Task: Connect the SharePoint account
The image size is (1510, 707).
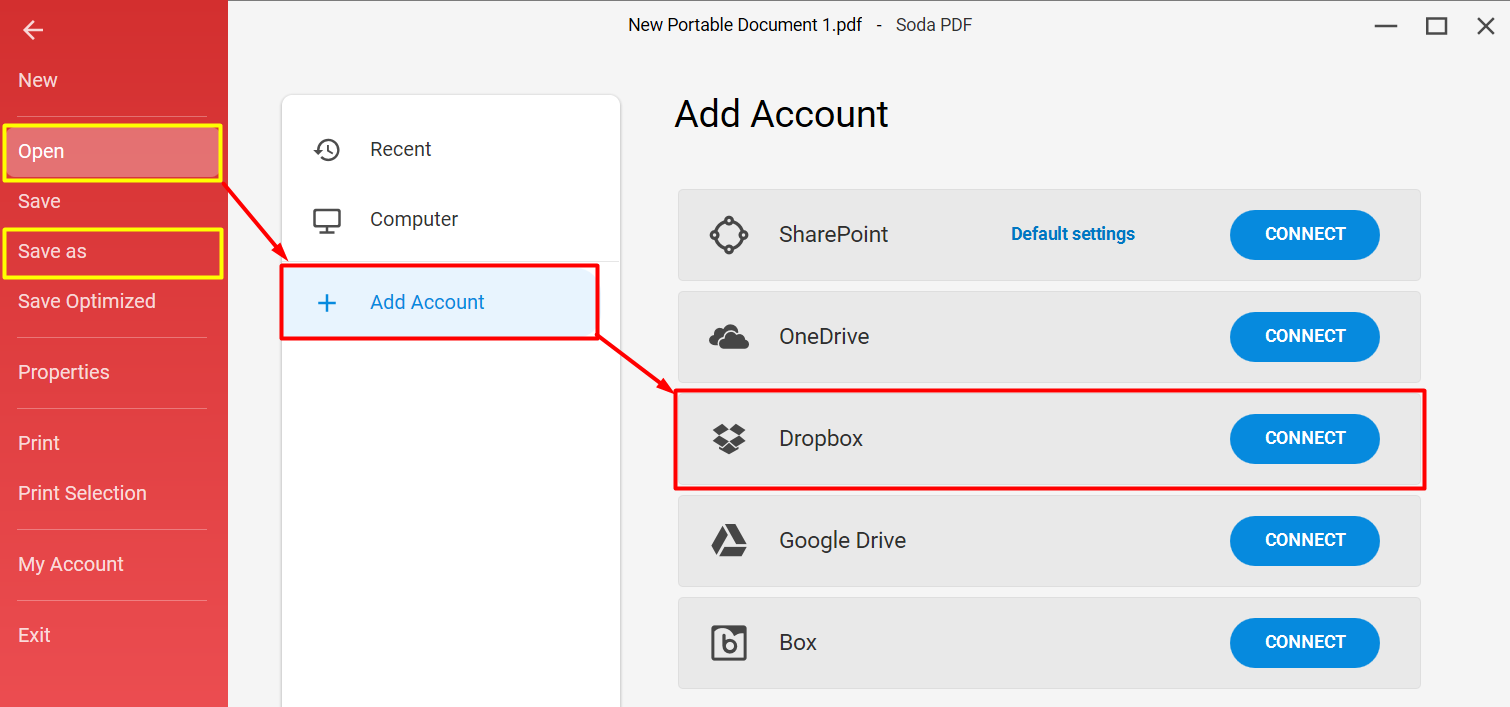Action: pos(1305,235)
